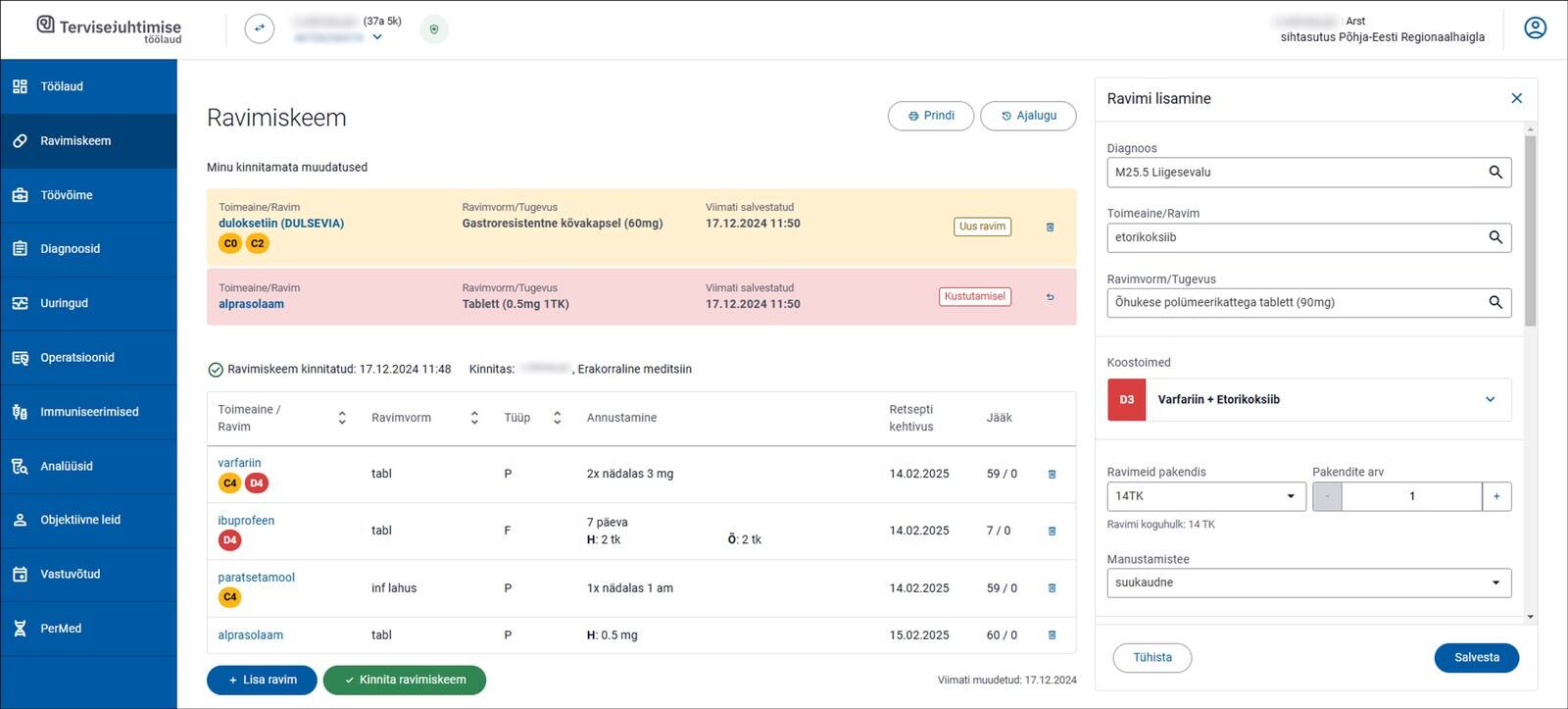The image size is (1568, 709).
Task: Delete the duloksetiin unconfirmed treatment row
Action: coord(1050,228)
